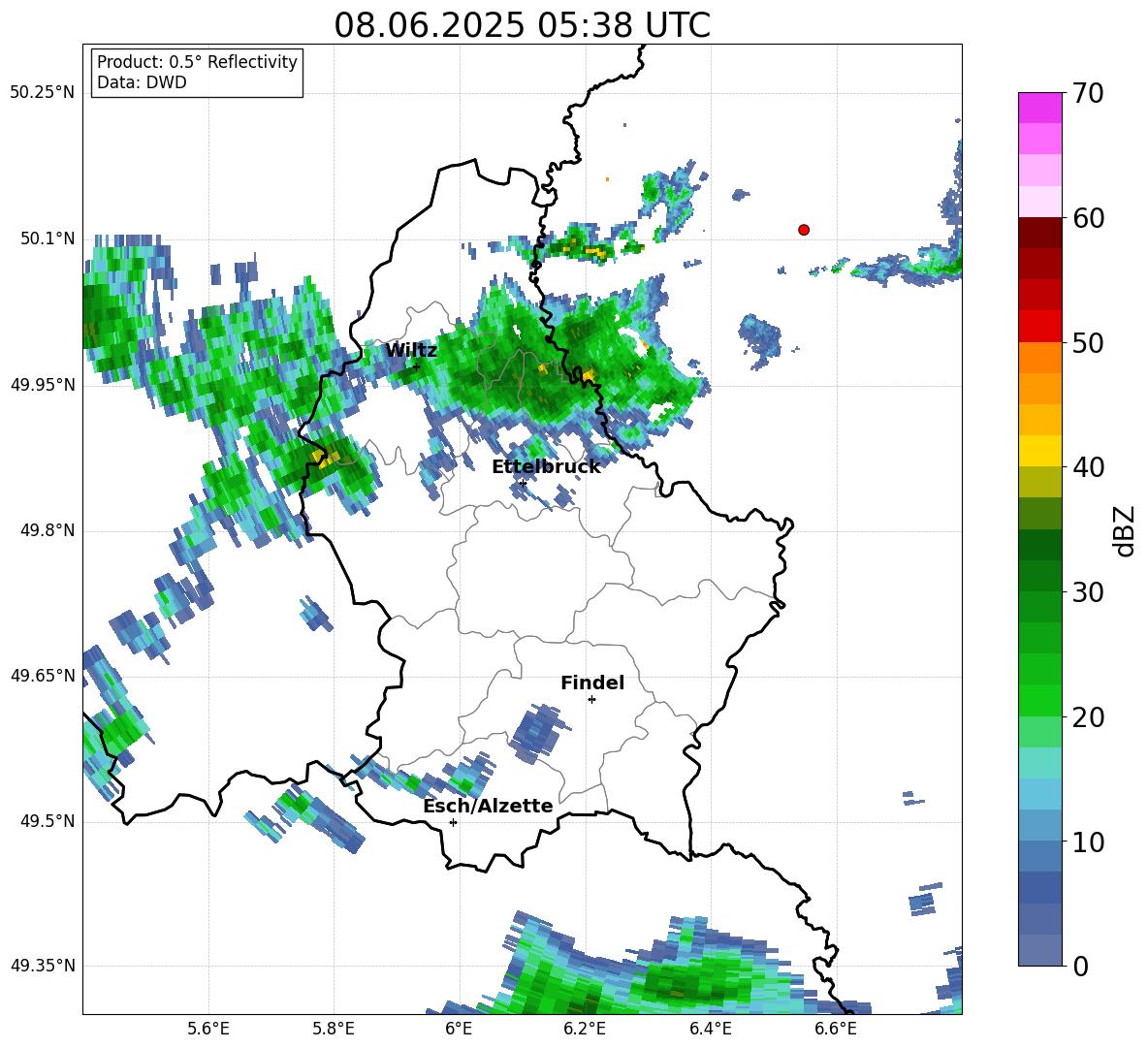Screen dimensions: 1148x1048
Task: Click the 0 value on the colorbar
Action: [x=1079, y=967]
